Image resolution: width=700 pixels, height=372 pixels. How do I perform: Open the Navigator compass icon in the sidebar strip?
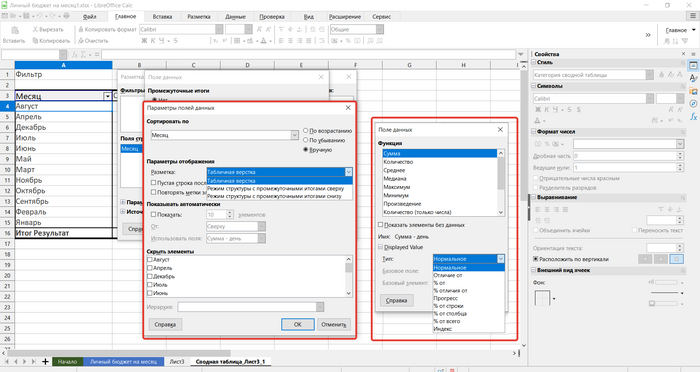point(693,104)
